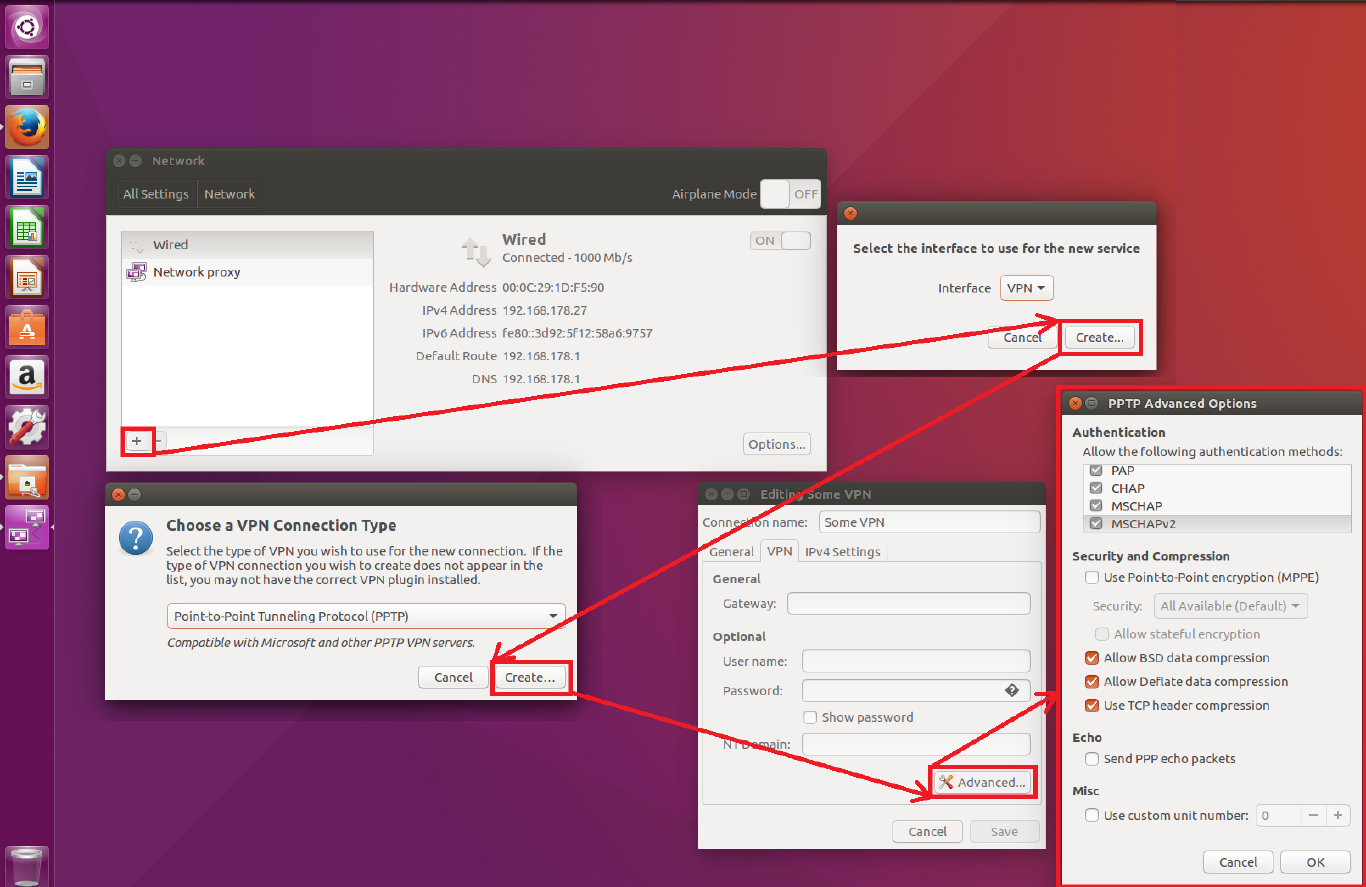Click the plus button to add a connection
1366x887 pixels.
(x=137, y=440)
